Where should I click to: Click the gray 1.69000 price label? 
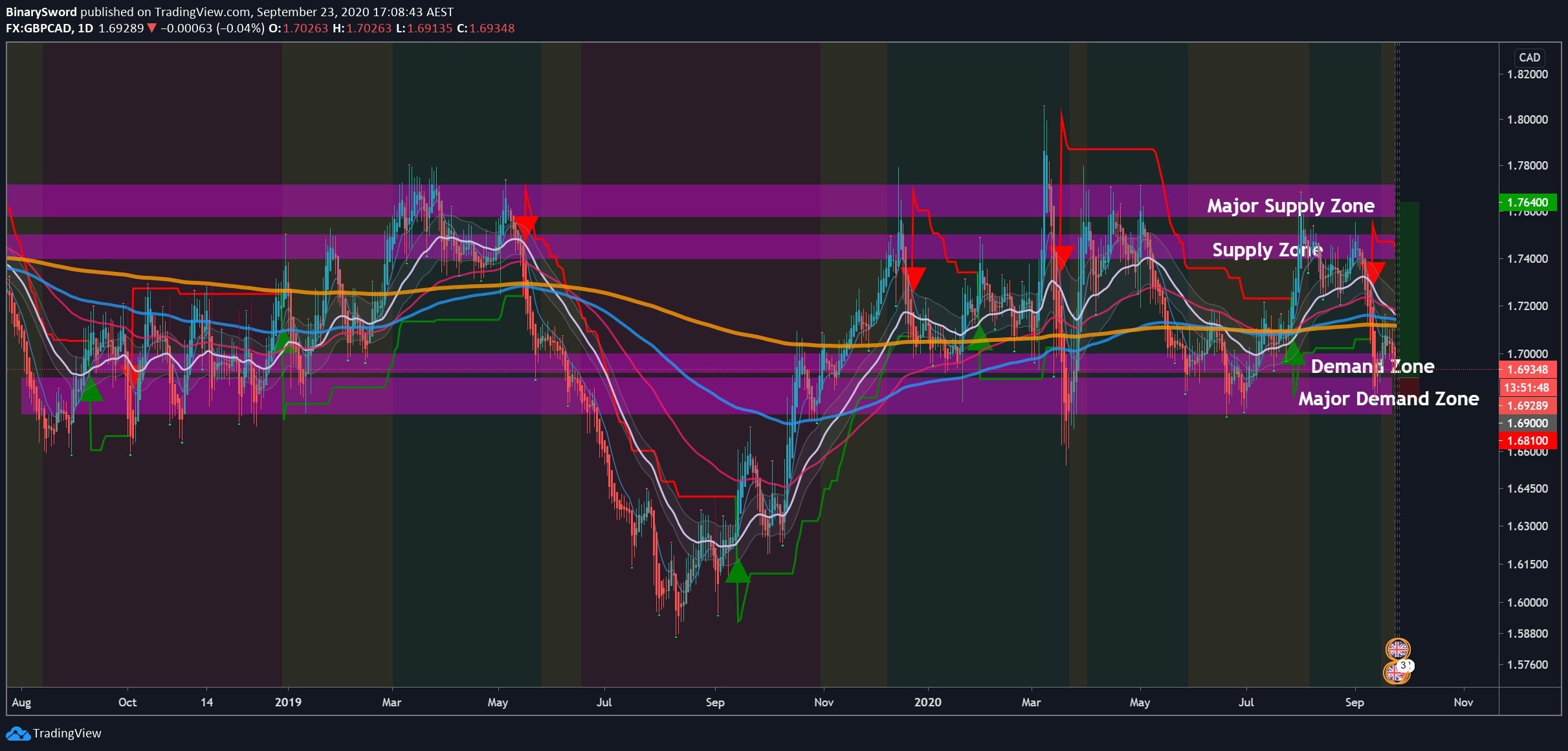point(1527,423)
